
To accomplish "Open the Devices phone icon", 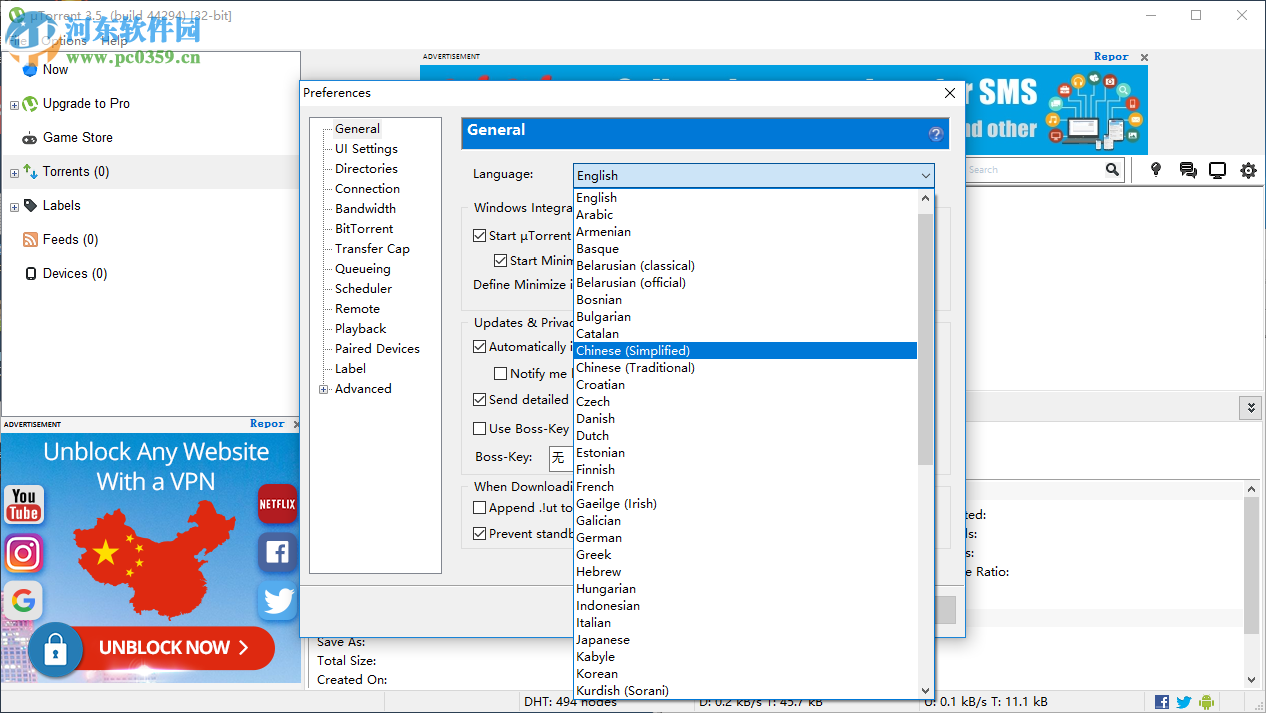I will tap(30, 273).
